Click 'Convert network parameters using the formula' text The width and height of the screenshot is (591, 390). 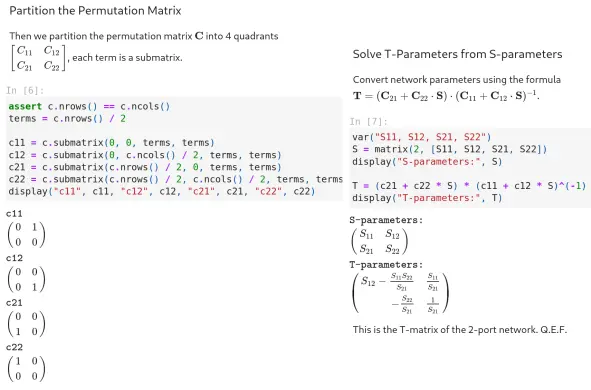pyautogui.click(x=457, y=80)
